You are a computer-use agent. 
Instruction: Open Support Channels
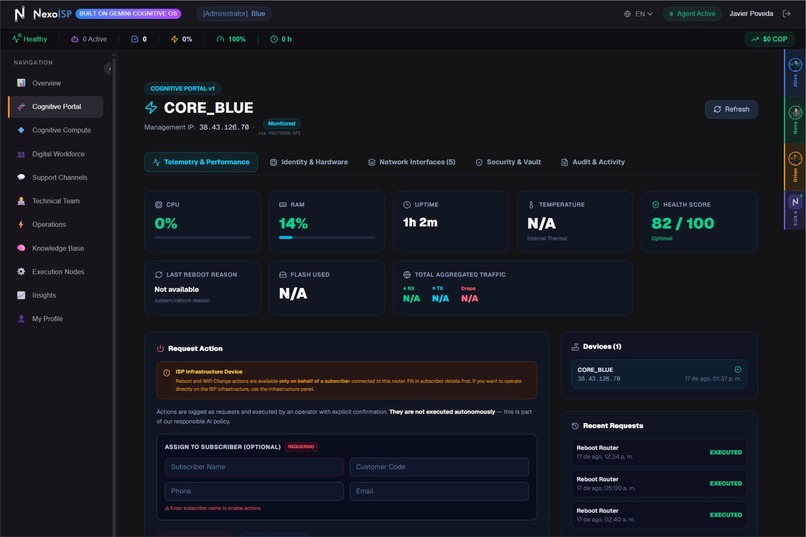tap(56, 178)
